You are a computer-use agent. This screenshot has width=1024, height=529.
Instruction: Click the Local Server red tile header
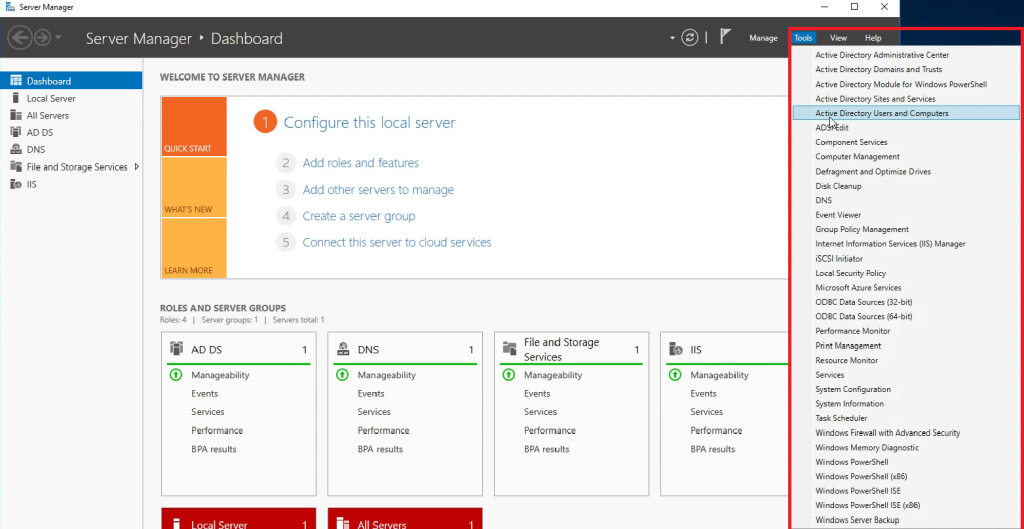click(x=238, y=519)
